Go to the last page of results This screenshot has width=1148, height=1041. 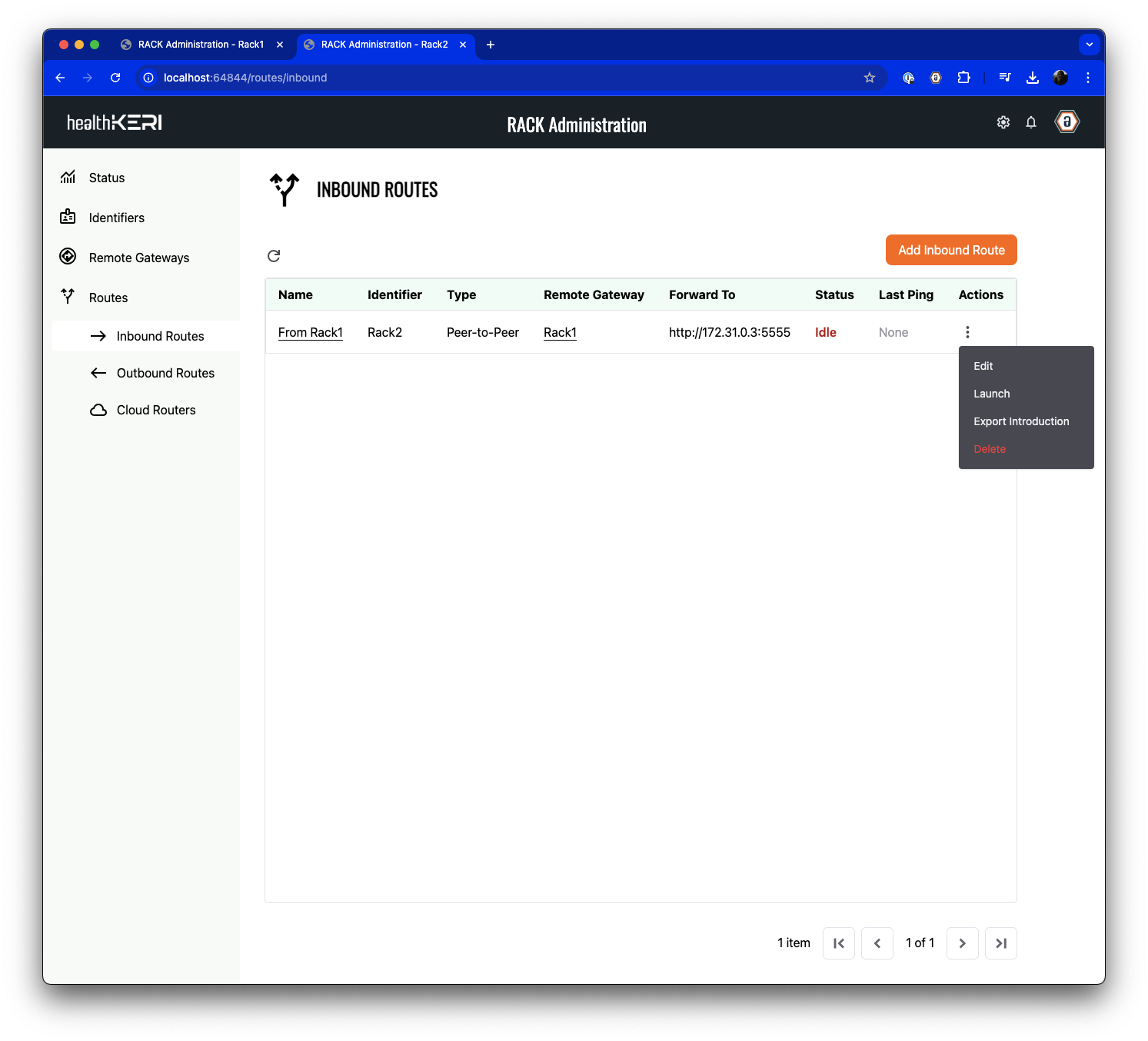[x=1001, y=943]
